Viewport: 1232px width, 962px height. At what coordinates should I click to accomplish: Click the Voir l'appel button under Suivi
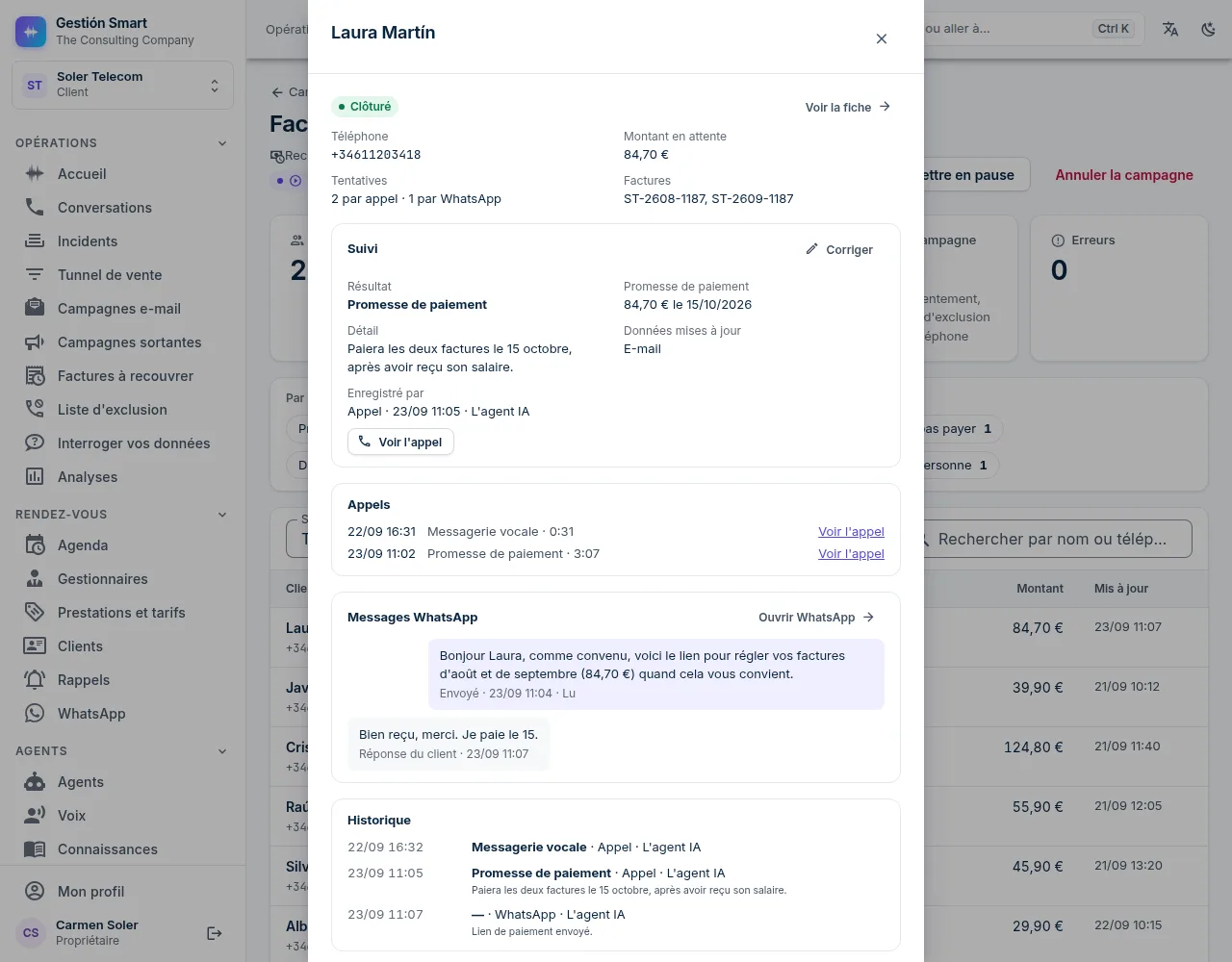click(x=400, y=442)
